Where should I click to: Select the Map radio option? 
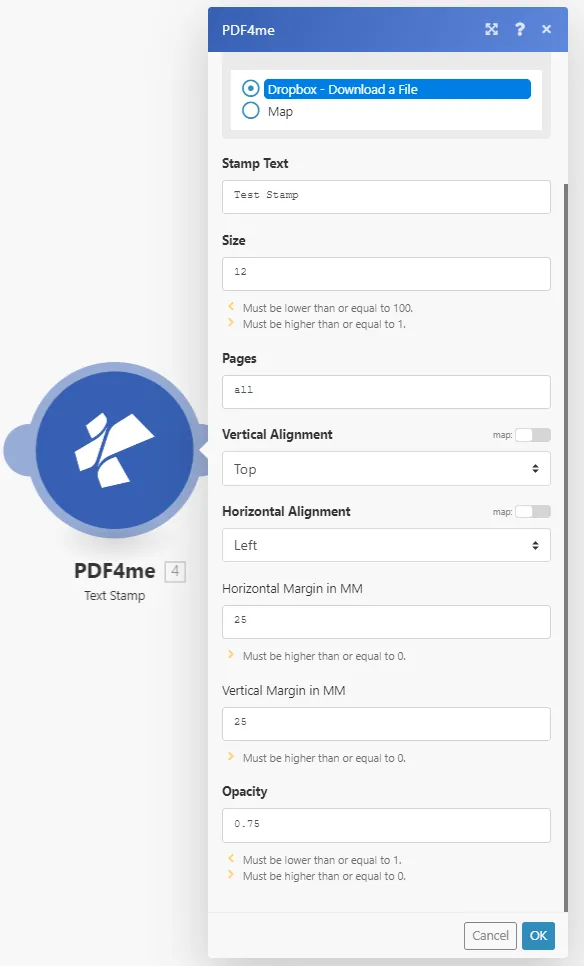coord(250,111)
